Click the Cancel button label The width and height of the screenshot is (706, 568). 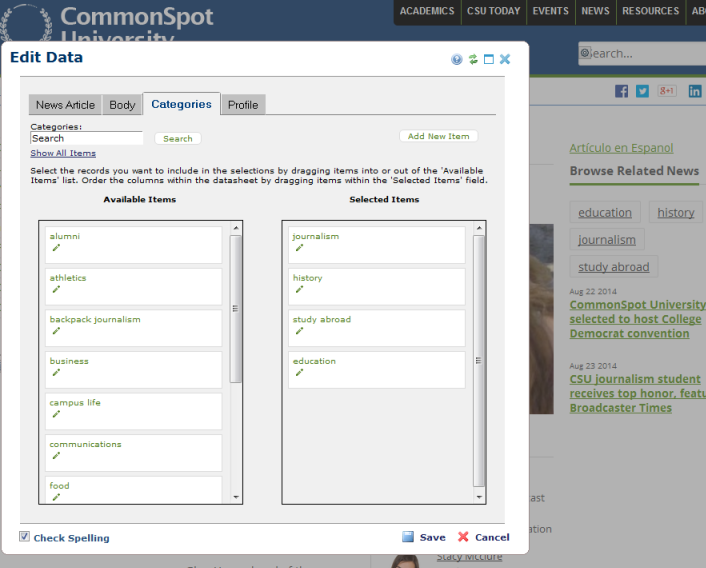(492, 537)
